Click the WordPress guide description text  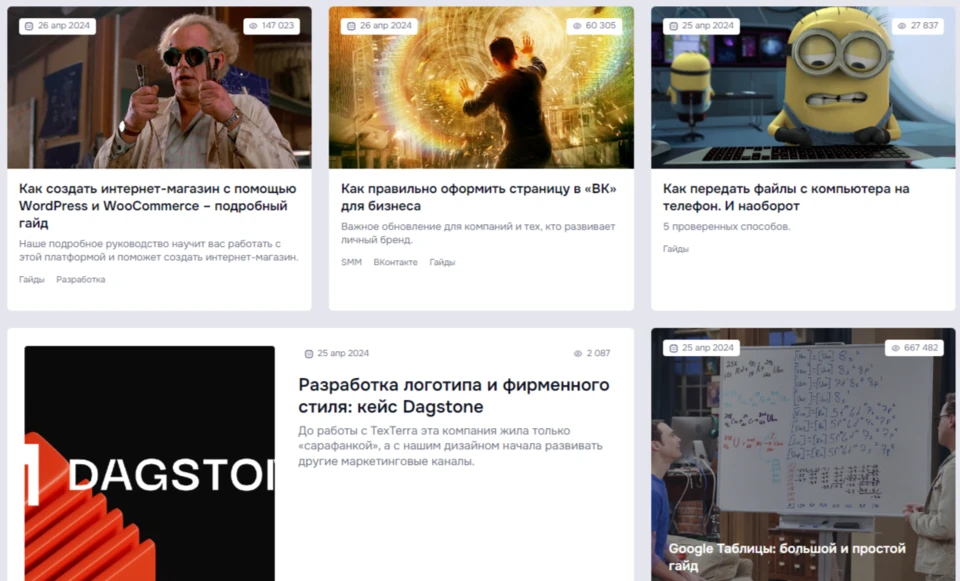[x=159, y=250]
